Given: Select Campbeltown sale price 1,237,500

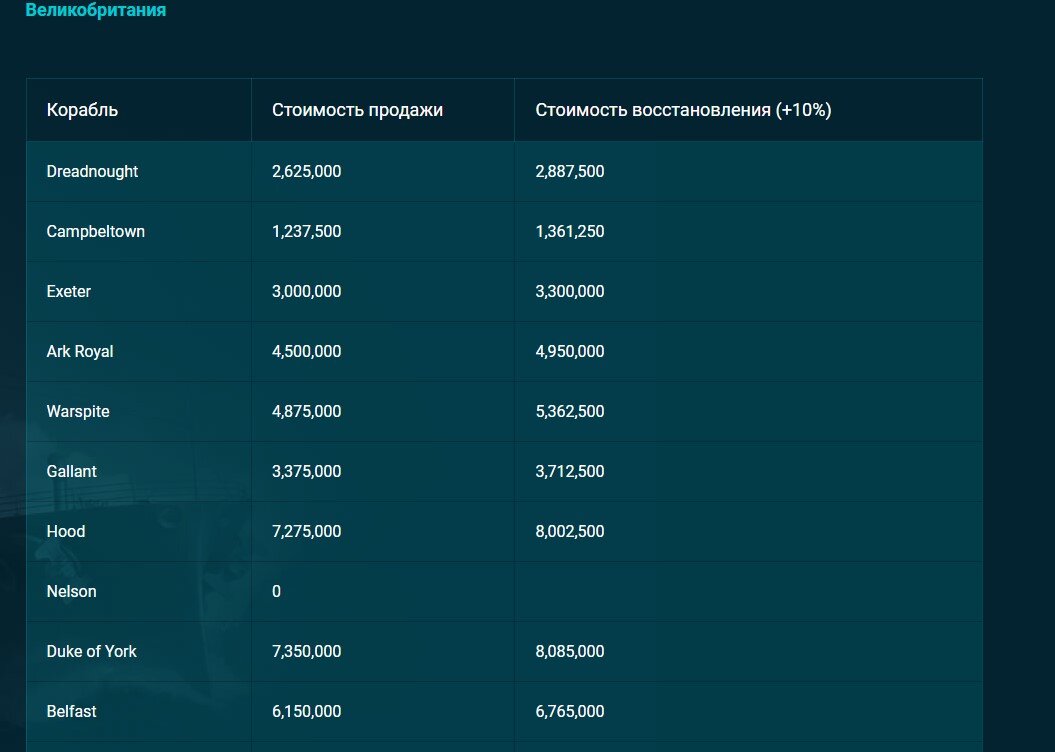Looking at the screenshot, I should 306,231.
